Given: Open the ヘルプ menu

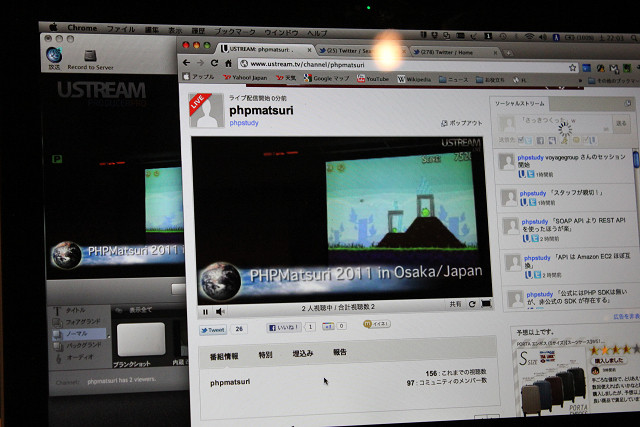Looking at the screenshot, I should 317,33.
